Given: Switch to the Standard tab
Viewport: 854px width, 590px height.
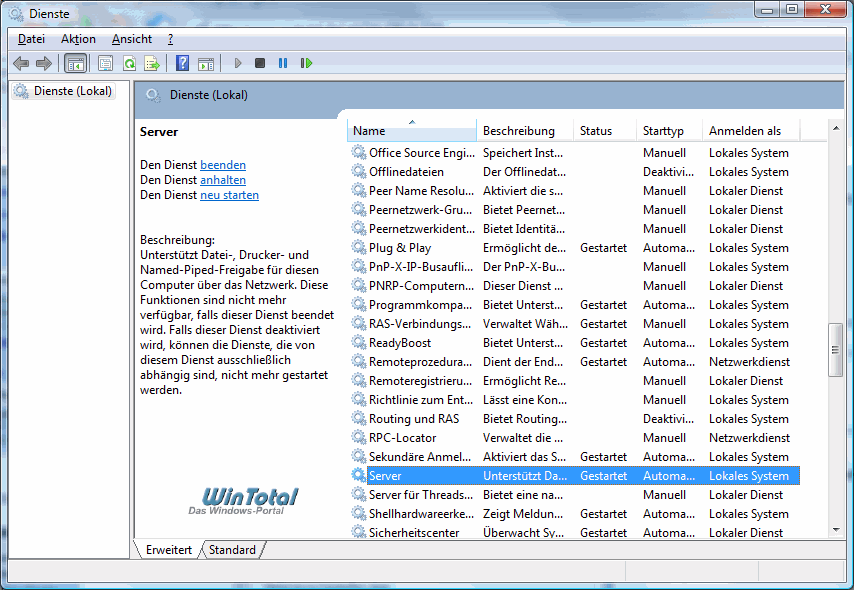Looking at the screenshot, I should point(232,550).
